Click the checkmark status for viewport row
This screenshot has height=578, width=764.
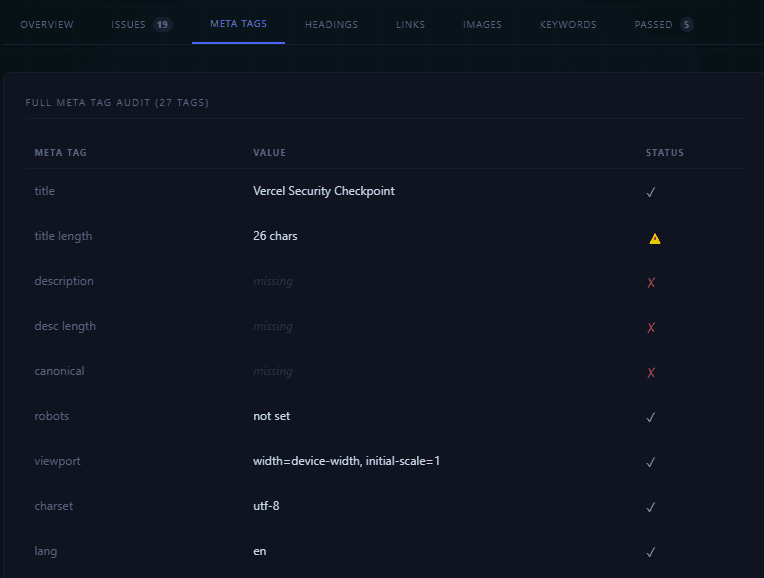(x=651, y=462)
